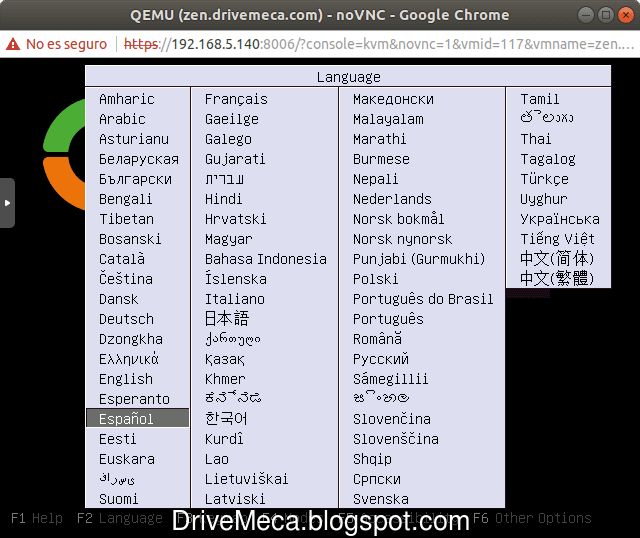The width and height of the screenshot is (640, 538).
Task: Pick Български language entry
Action: tap(136, 179)
